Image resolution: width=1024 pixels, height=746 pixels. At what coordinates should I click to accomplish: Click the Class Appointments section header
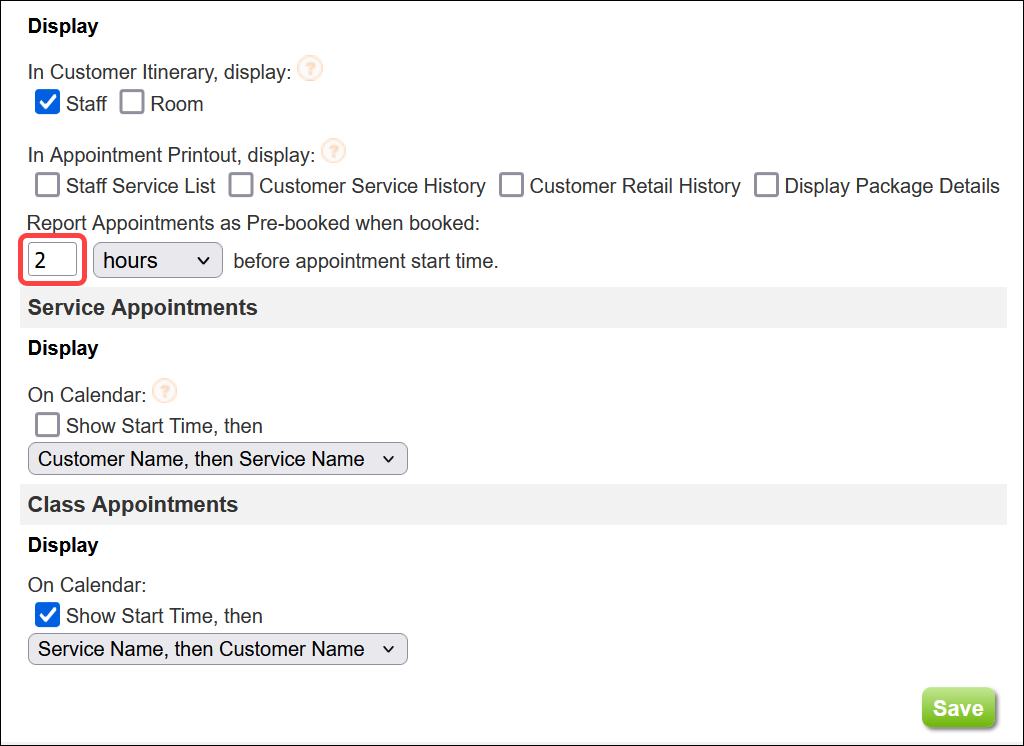133,505
